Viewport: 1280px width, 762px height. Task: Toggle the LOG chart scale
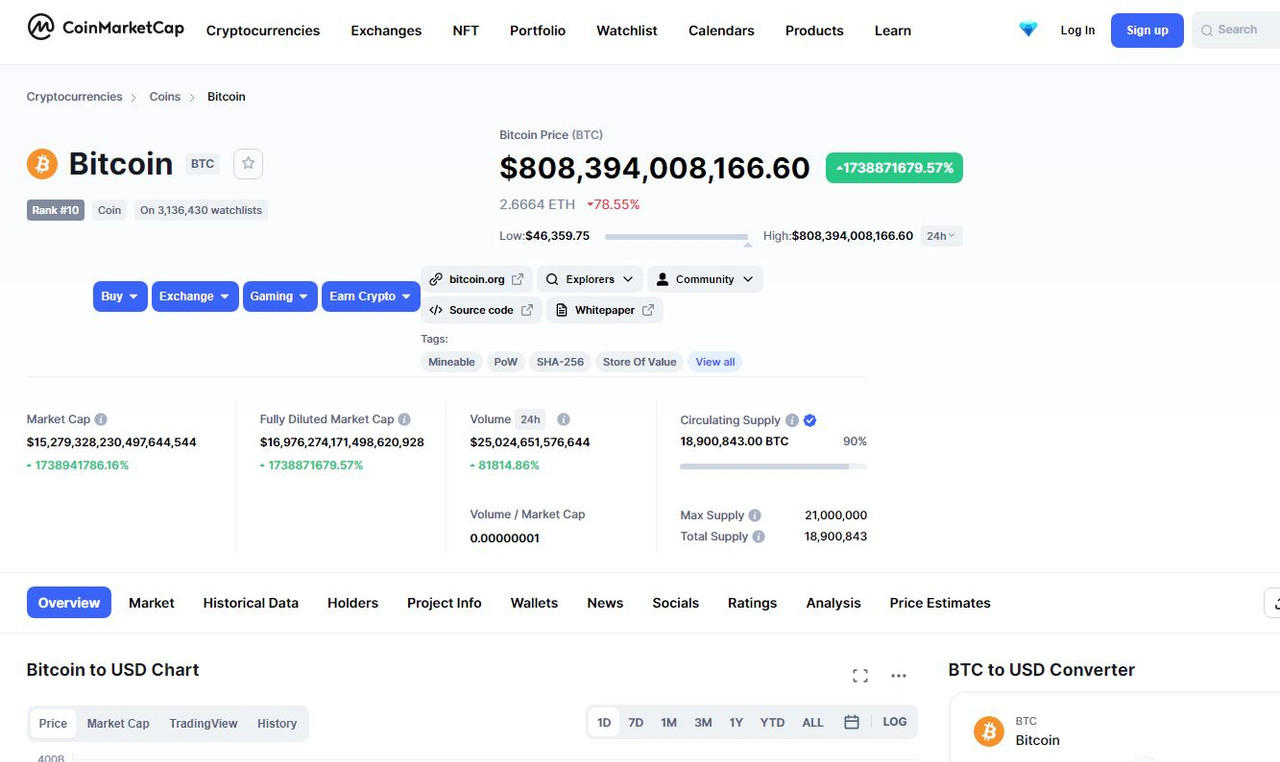[895, 722]
